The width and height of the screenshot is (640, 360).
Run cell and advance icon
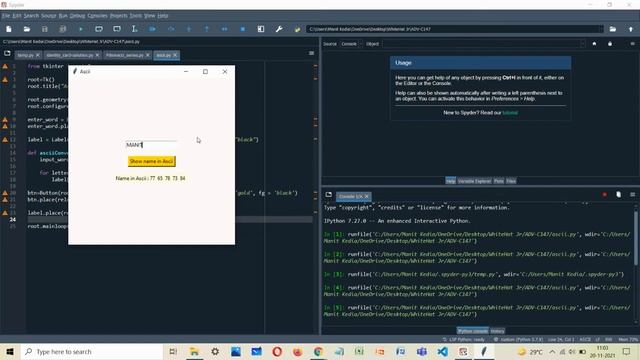117,29
